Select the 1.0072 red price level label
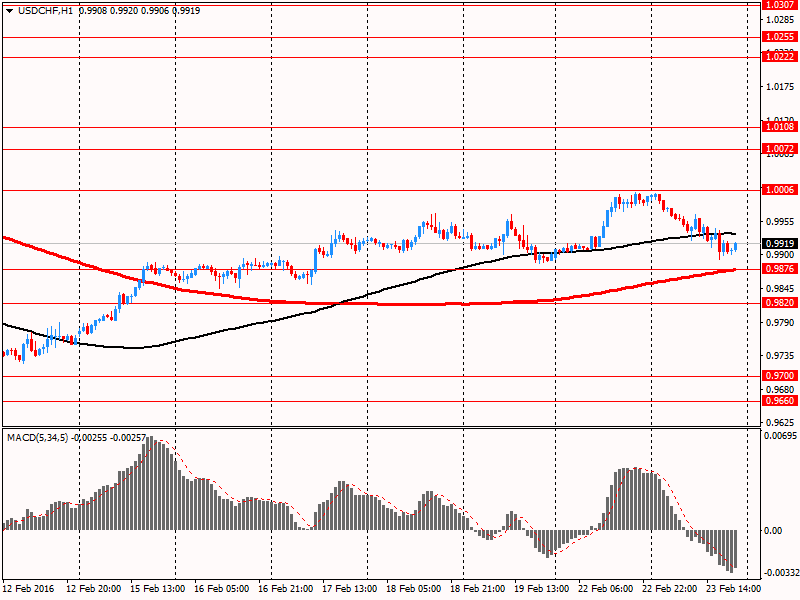 tap(780, 149)
